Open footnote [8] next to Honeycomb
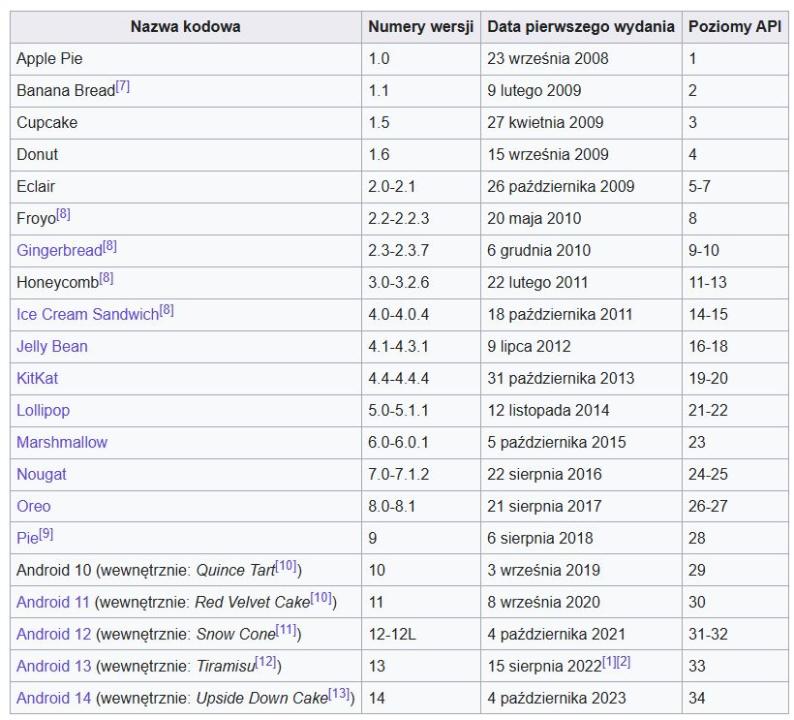The height and width of the screenshot is (720, 794). click(106, 278)
